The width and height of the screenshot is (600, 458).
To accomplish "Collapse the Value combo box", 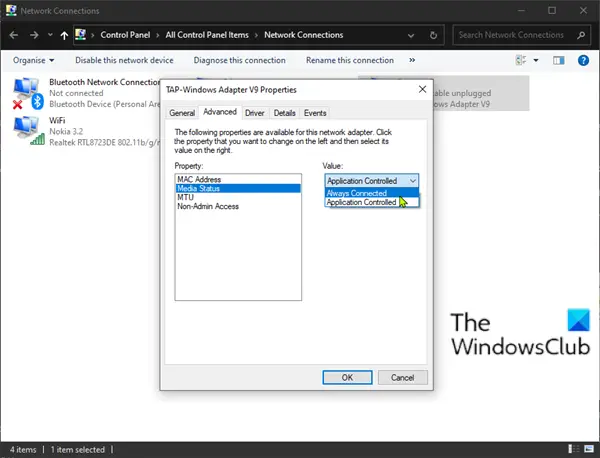I will tap(412, 181).
